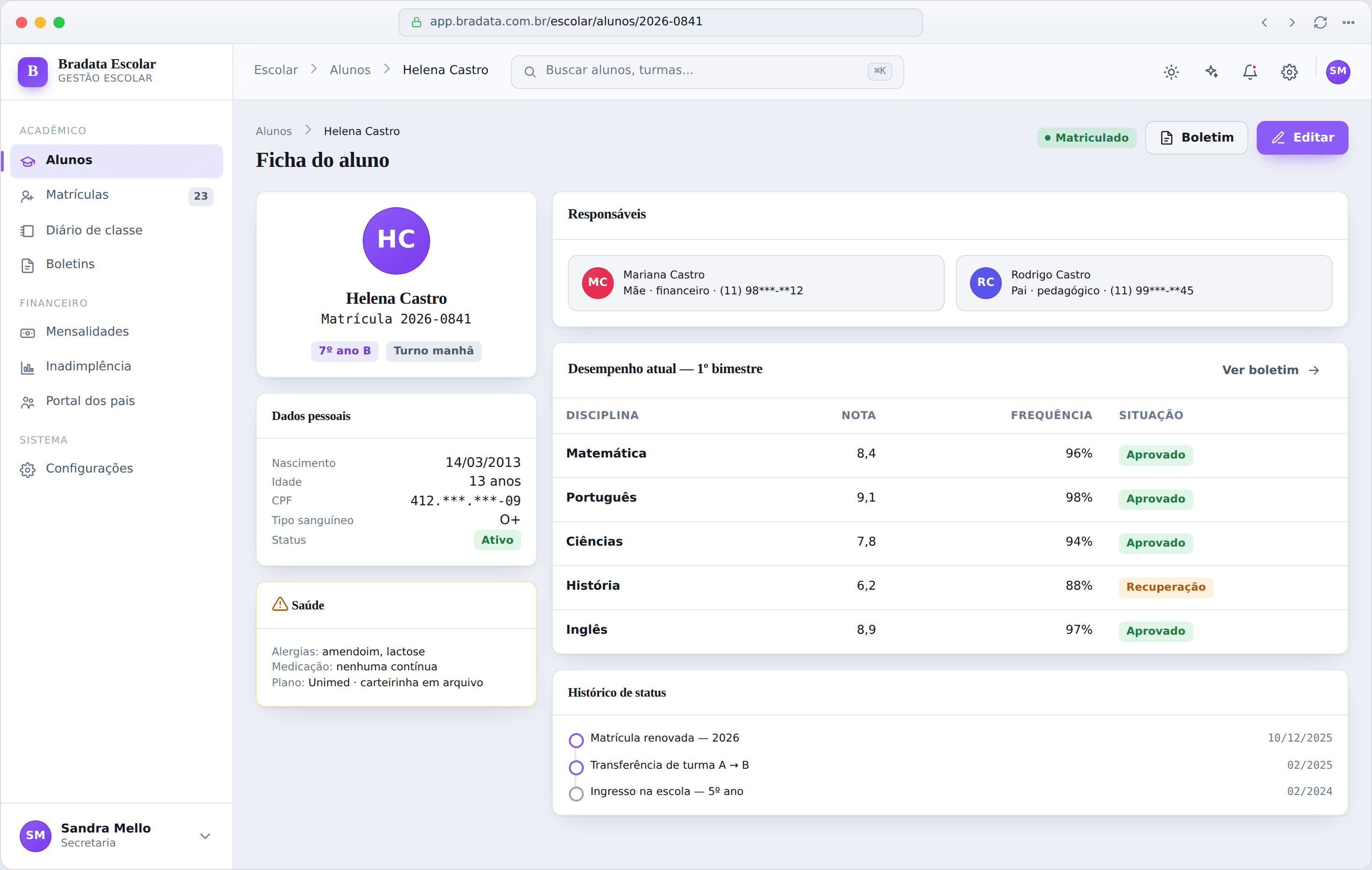Click the Alunos graduation cap icon
The height and width of the screenshot is (870, 1372).
pyautogui.click(x=27, y=161)
